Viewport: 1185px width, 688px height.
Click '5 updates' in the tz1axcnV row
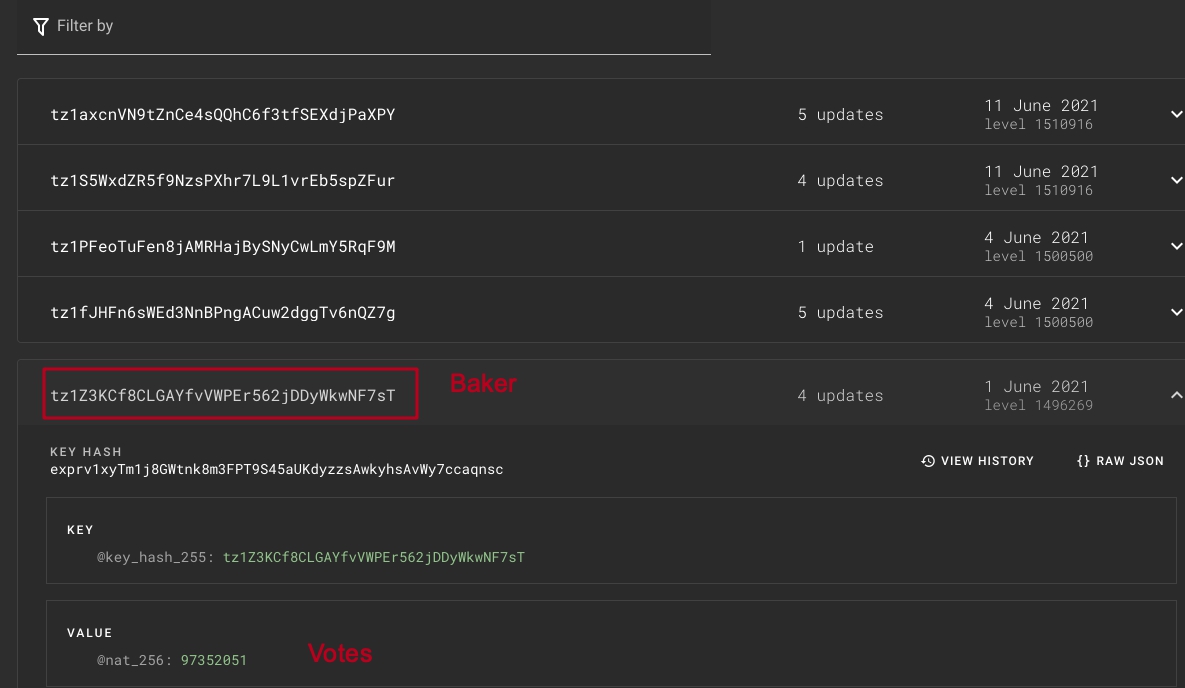click(840, 114)
